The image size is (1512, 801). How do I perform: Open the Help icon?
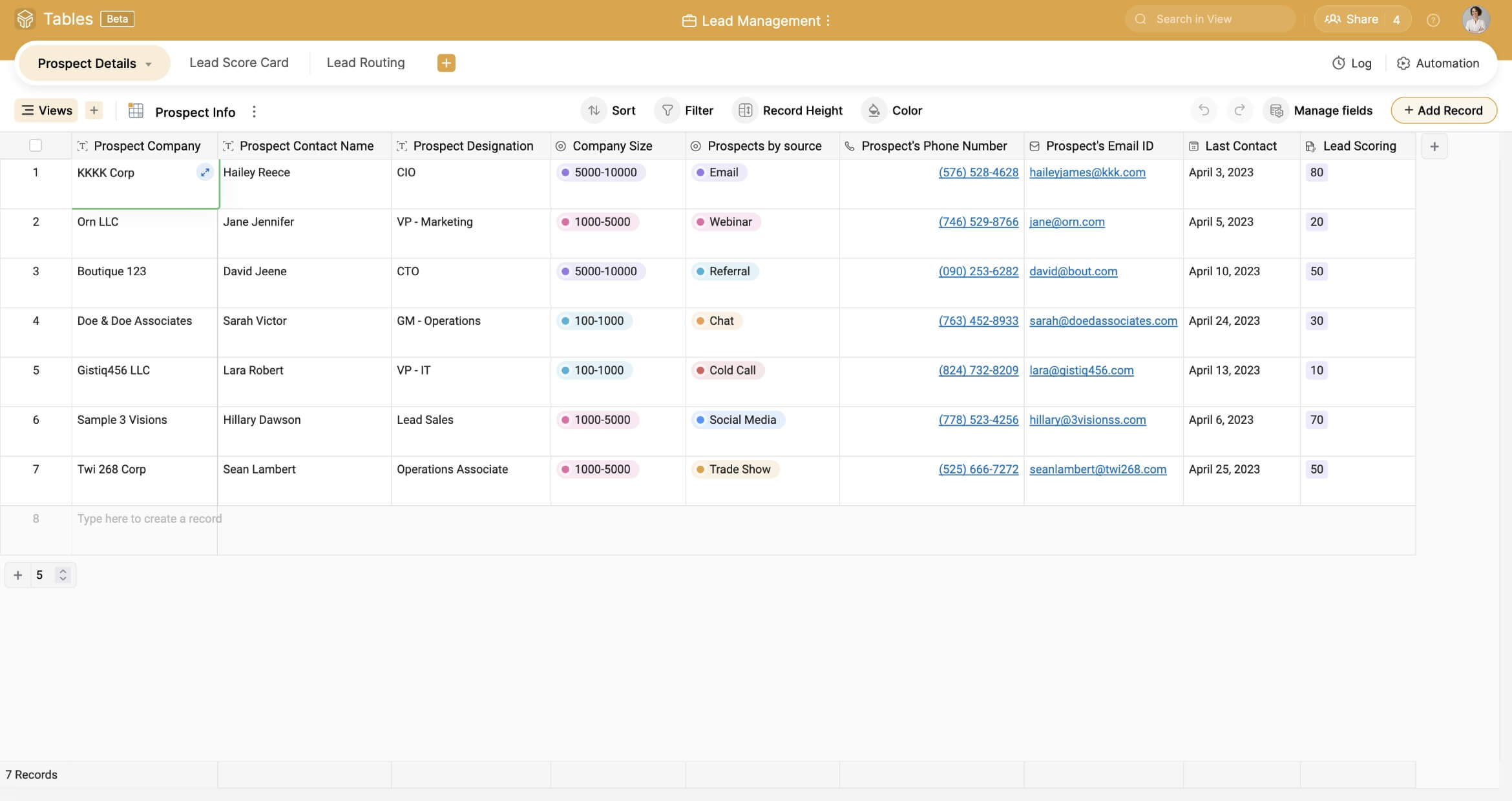click(1434, 19)
